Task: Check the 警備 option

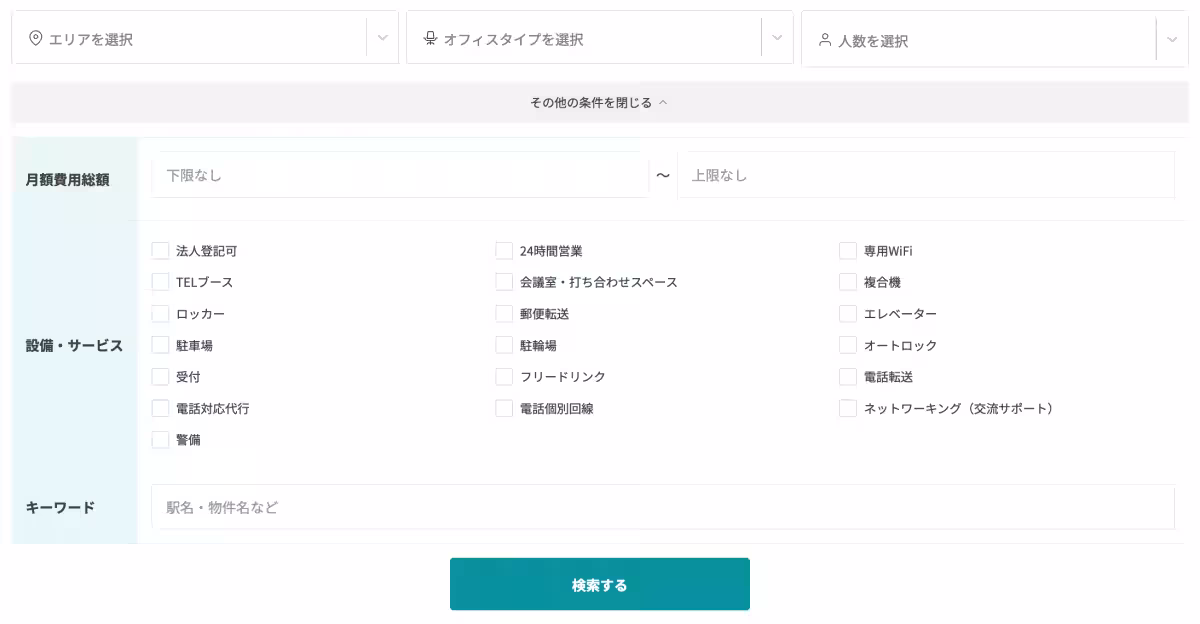Action: click(x=160, y=440)
